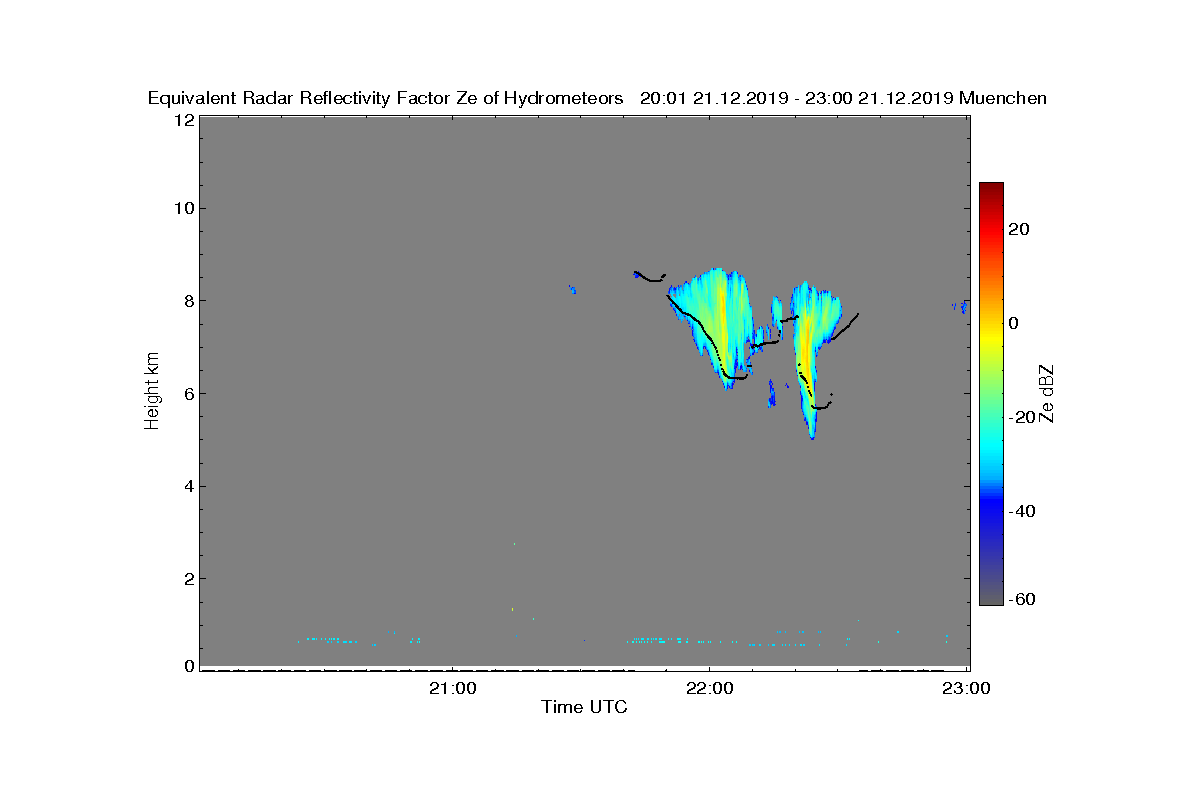Click the 'Height km' axis label
Viewport: 1200px width, 800px height.
pos(152,391)
